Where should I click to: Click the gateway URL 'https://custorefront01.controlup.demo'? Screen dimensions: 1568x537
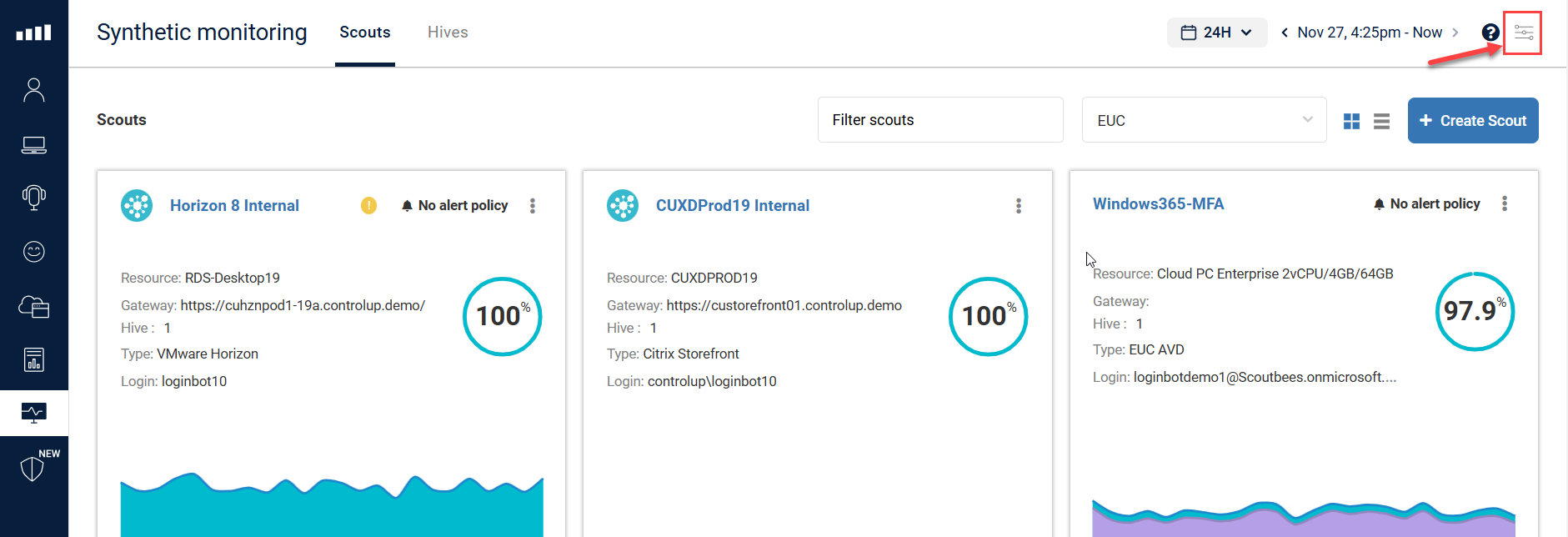pos(784,305)
